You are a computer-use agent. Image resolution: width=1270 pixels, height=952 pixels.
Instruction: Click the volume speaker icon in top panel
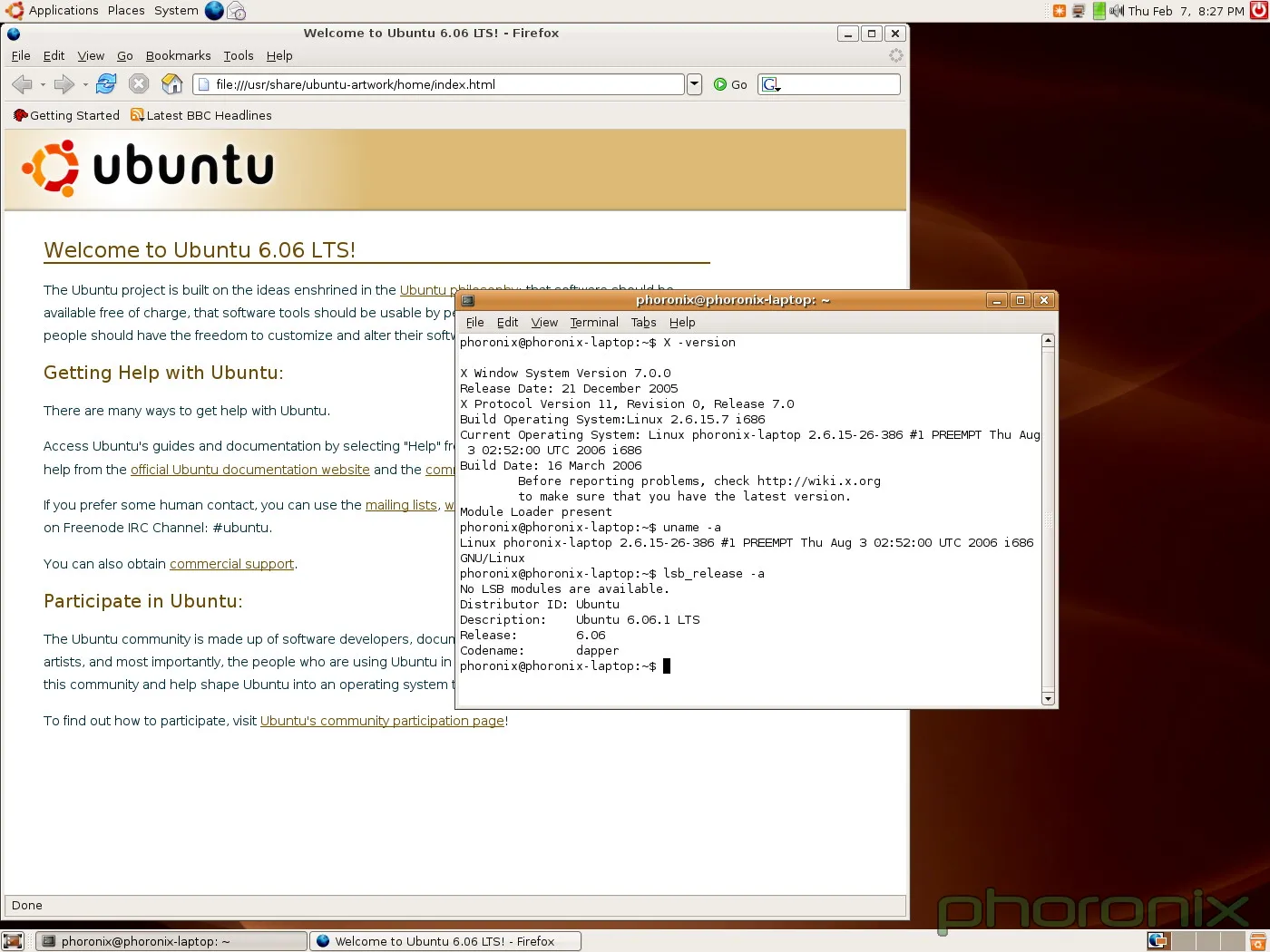(1116, 11)
